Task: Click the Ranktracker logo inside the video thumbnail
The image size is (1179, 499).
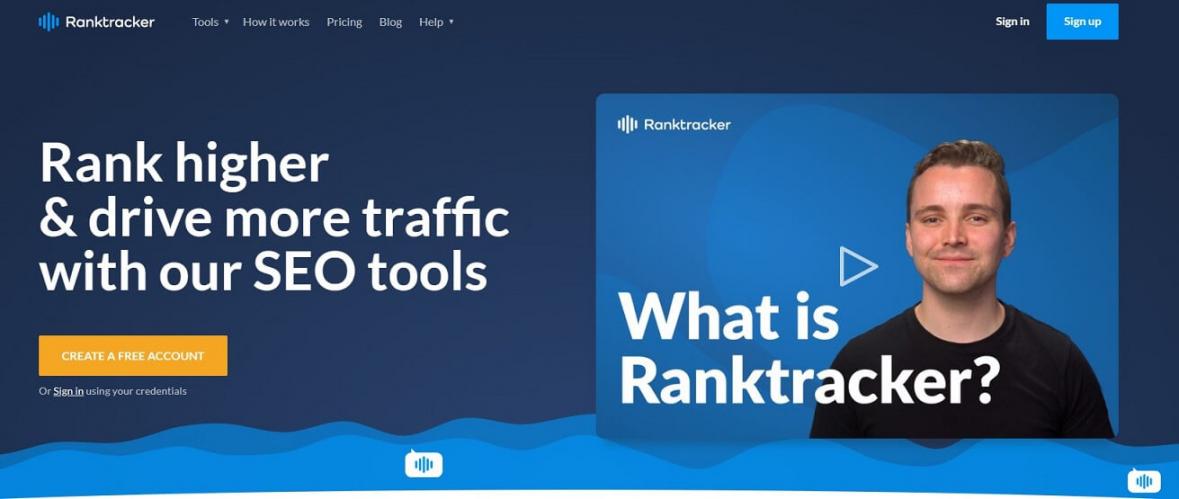Action: [x=674, y=124]
